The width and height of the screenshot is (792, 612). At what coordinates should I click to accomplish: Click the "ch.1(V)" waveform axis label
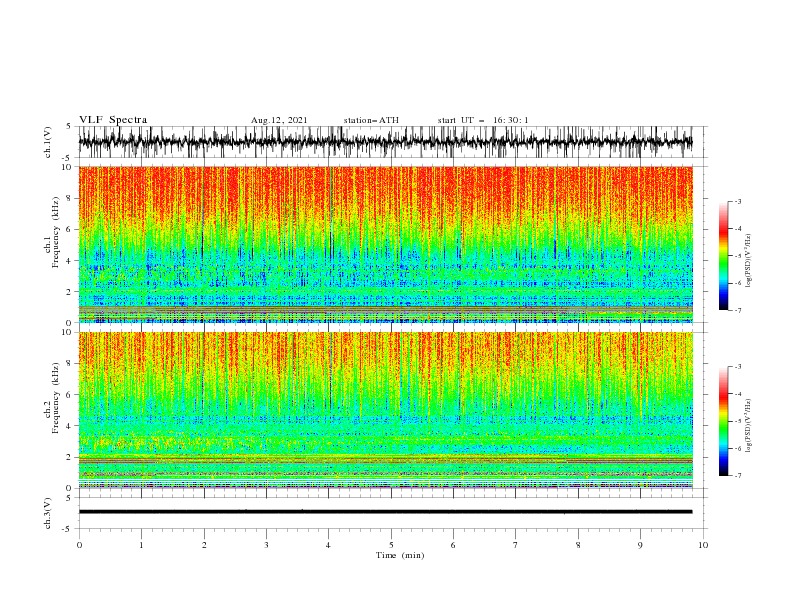(x=48, y=142)
